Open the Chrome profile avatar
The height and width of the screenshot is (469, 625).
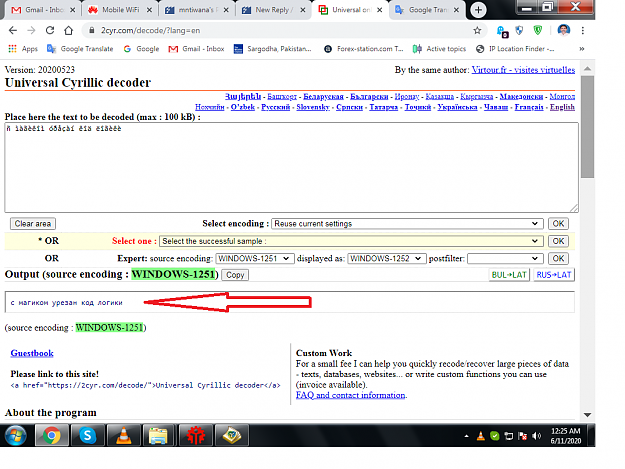coord(564,30)
